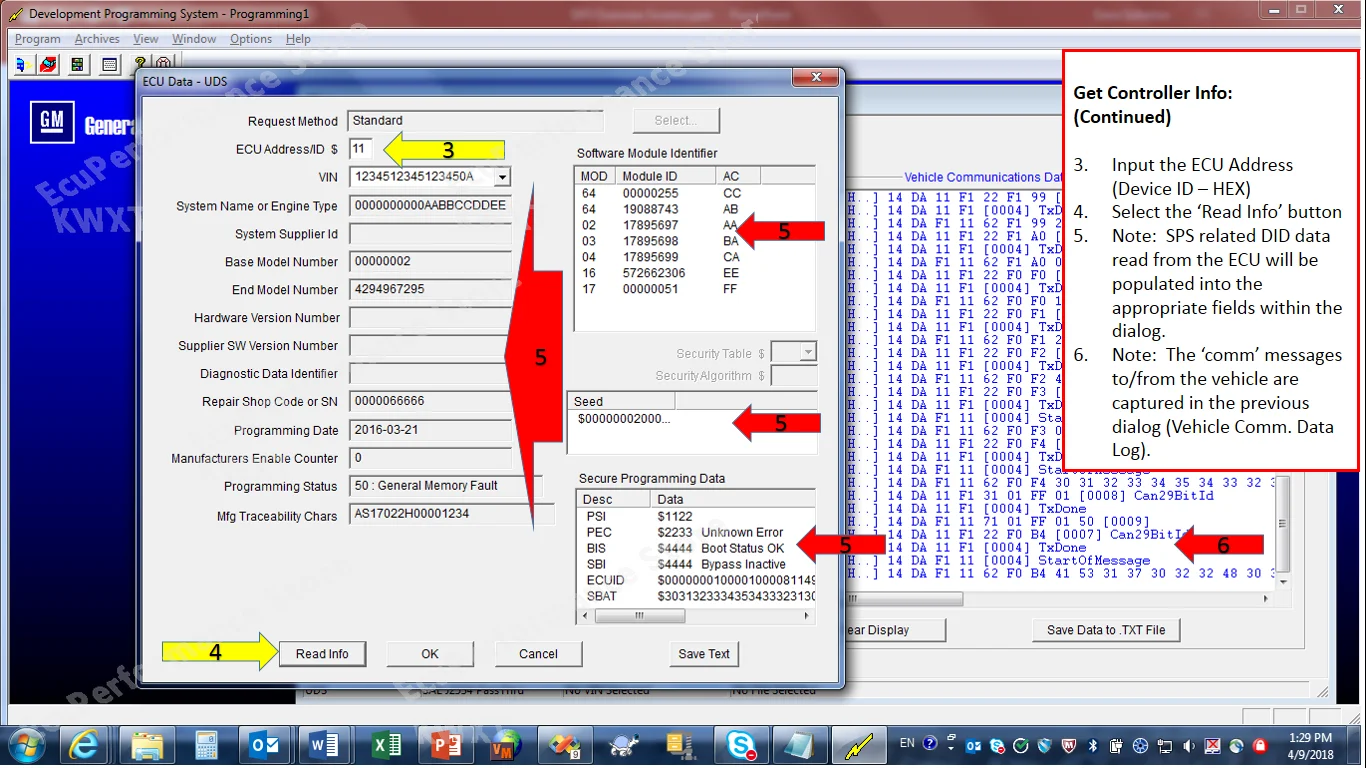The width and height of the screenshot is (1366, 768).
Task: Open the Calculator taskbar icon
Action: (x=207, y=746)
